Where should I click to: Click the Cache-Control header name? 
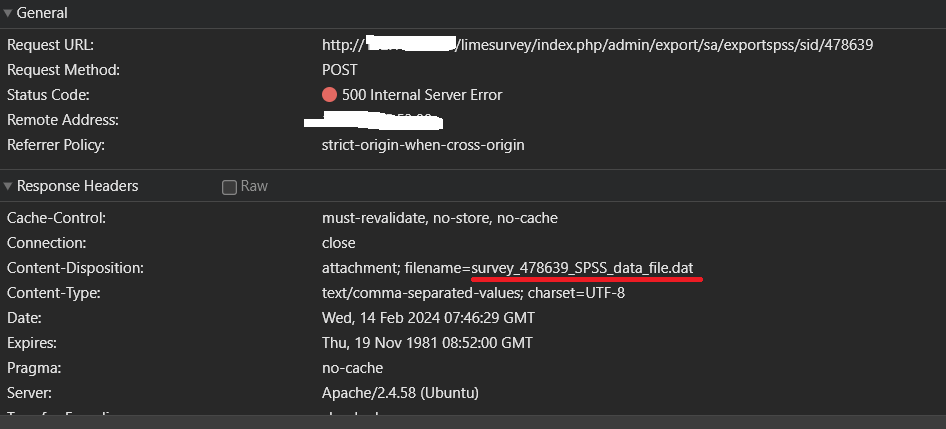(x=56, y=218)
